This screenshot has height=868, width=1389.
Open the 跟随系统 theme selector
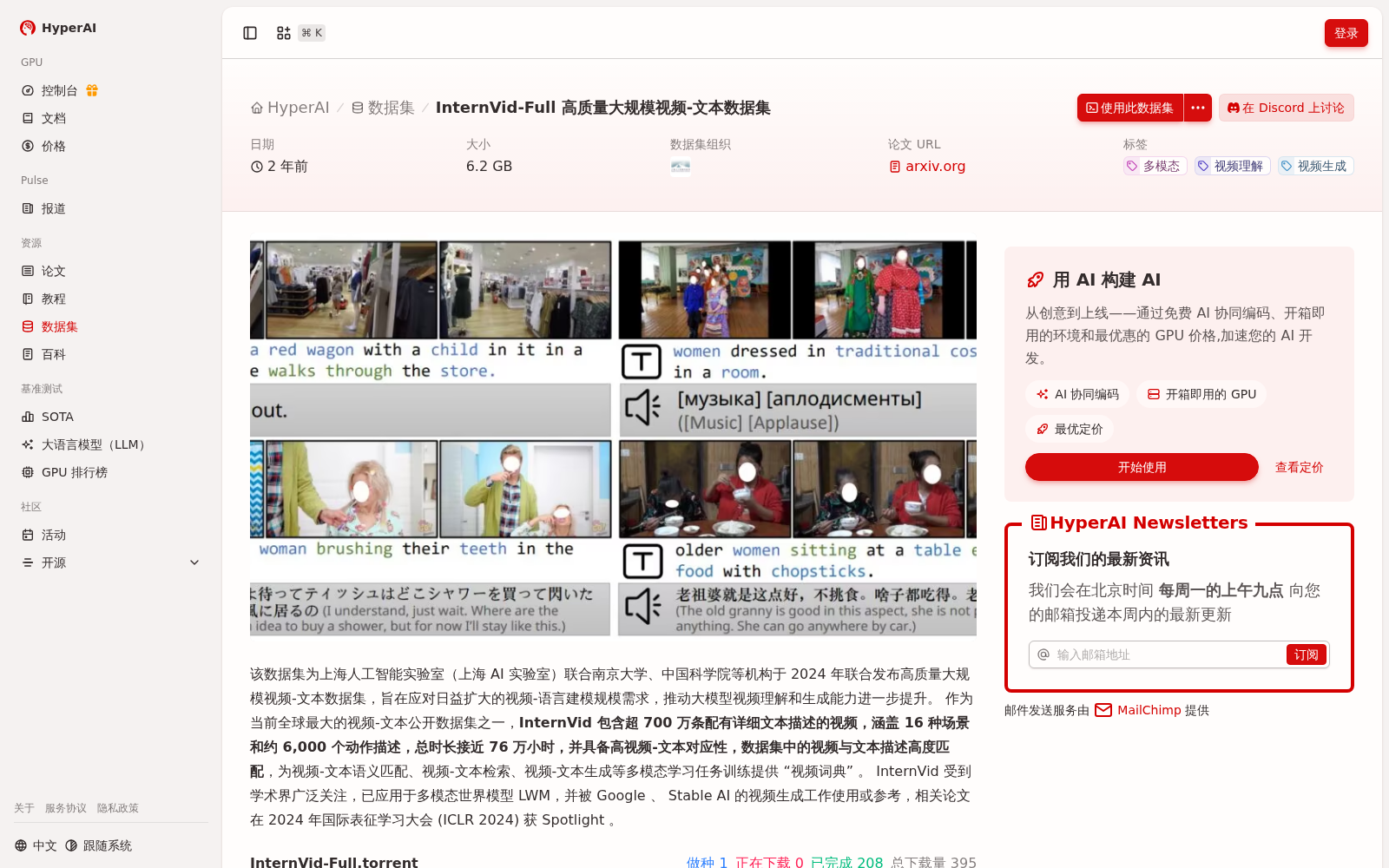(x=98, y=845)
